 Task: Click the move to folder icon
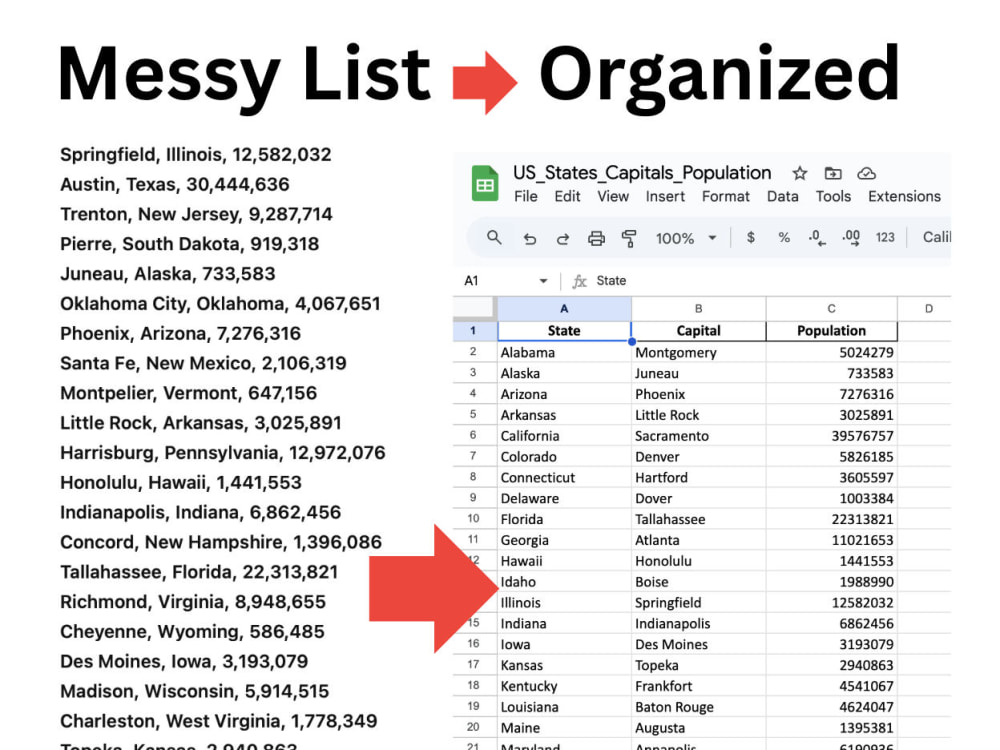tap(833, 173)
